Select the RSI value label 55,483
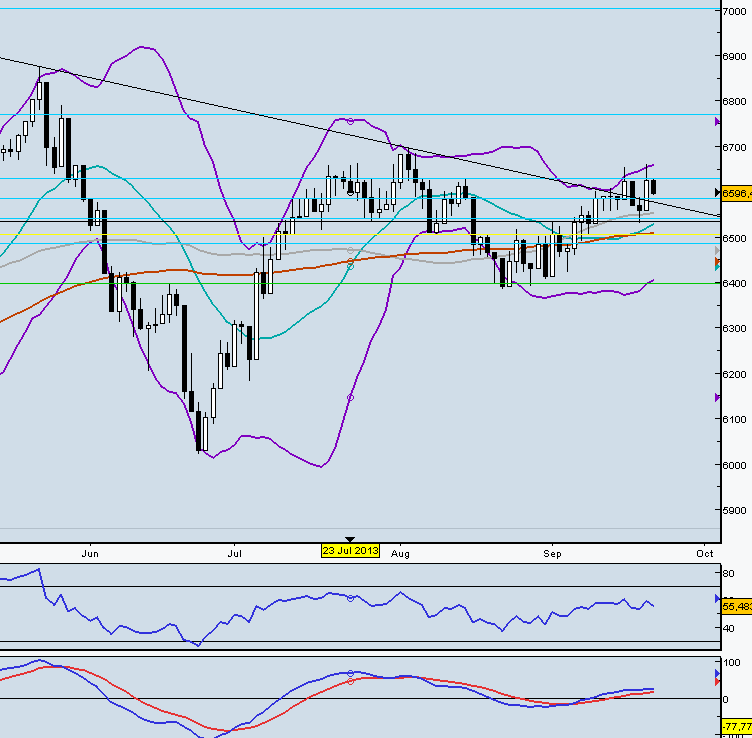The image size is (752, 738). click(737, 607)
